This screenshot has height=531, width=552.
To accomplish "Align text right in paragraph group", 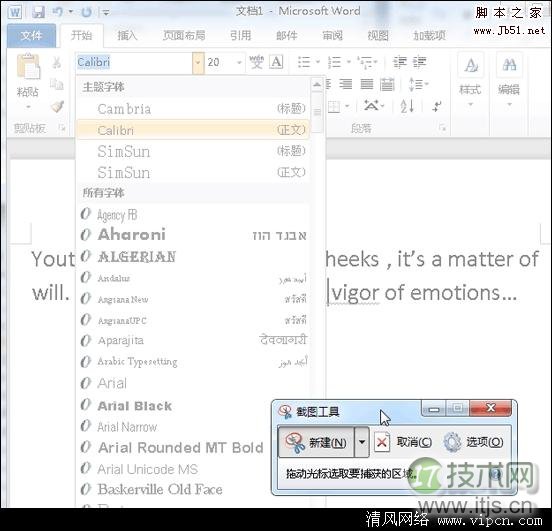I will (x=346, y=84).
